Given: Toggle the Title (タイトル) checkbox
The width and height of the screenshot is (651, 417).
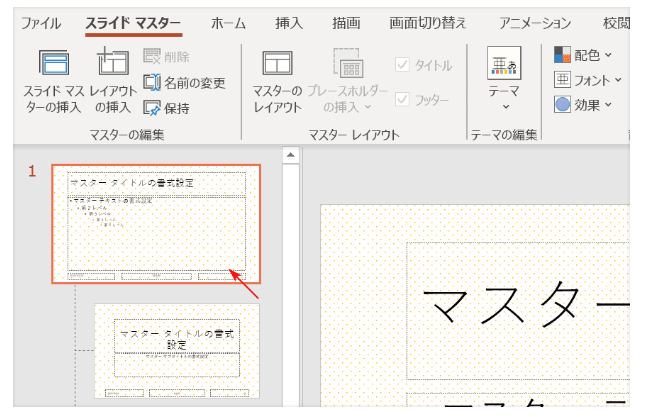Looking at the screenshot, I should [x=402, y=65].
